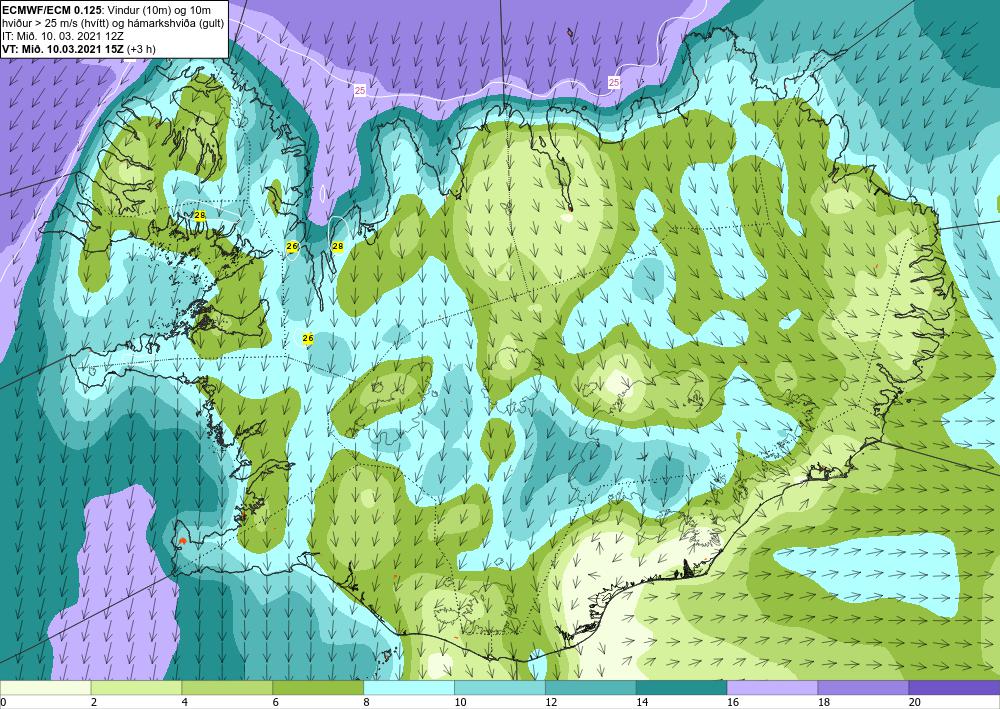Click the legend scale value '20'
The image size is (1000, 709).
tap(915, 703)
